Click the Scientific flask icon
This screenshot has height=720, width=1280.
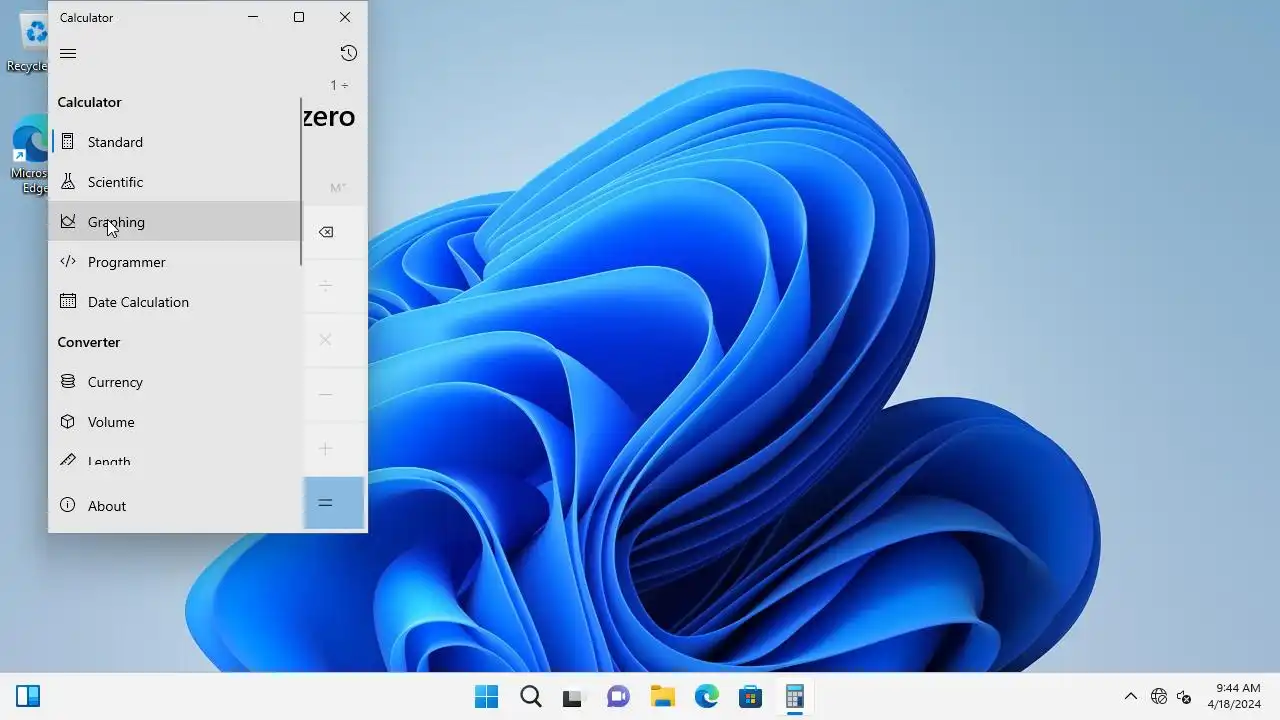(68, 182)
